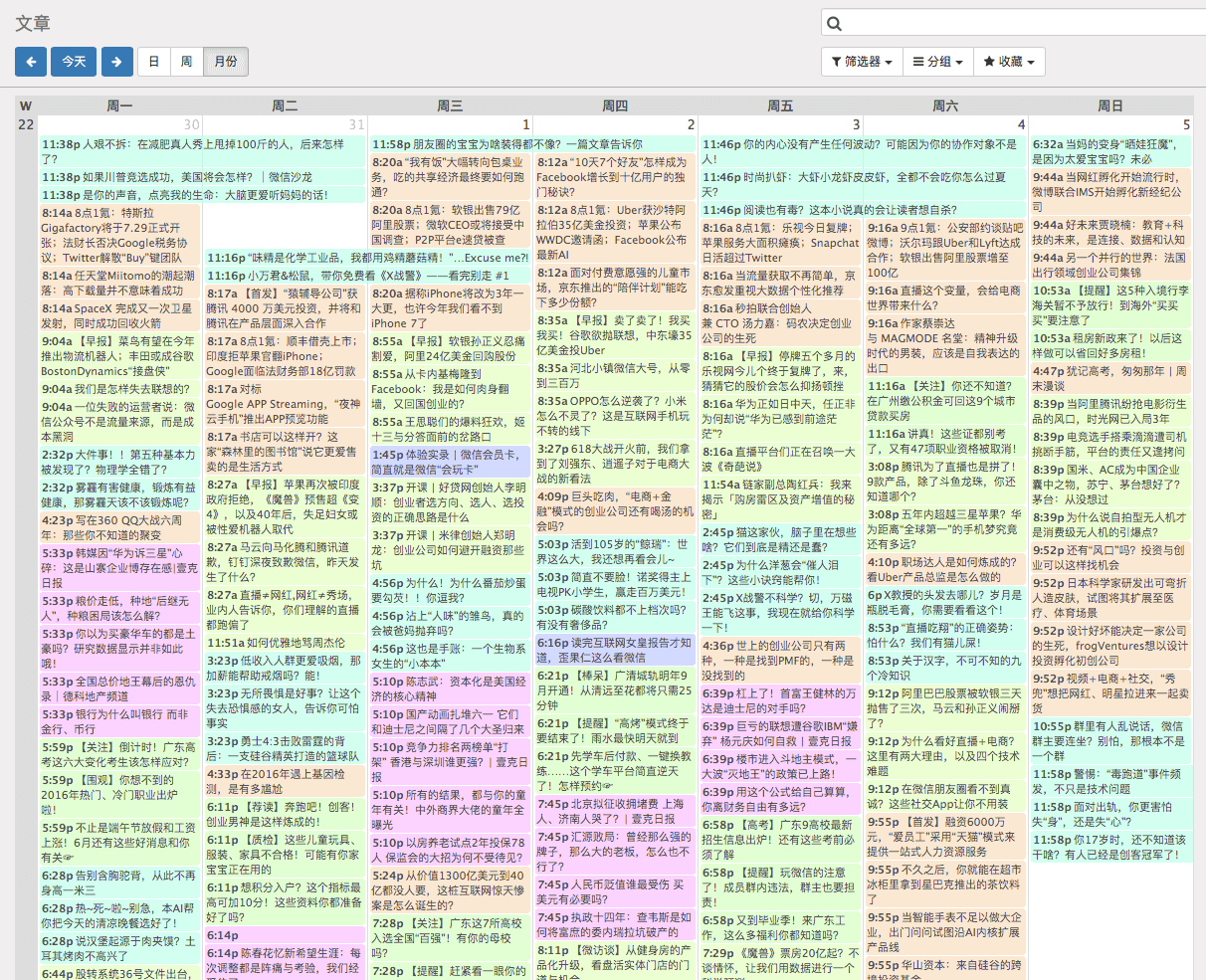Switch to week view (周)
Screen dimensions: 1206x980
click(186, 62)
